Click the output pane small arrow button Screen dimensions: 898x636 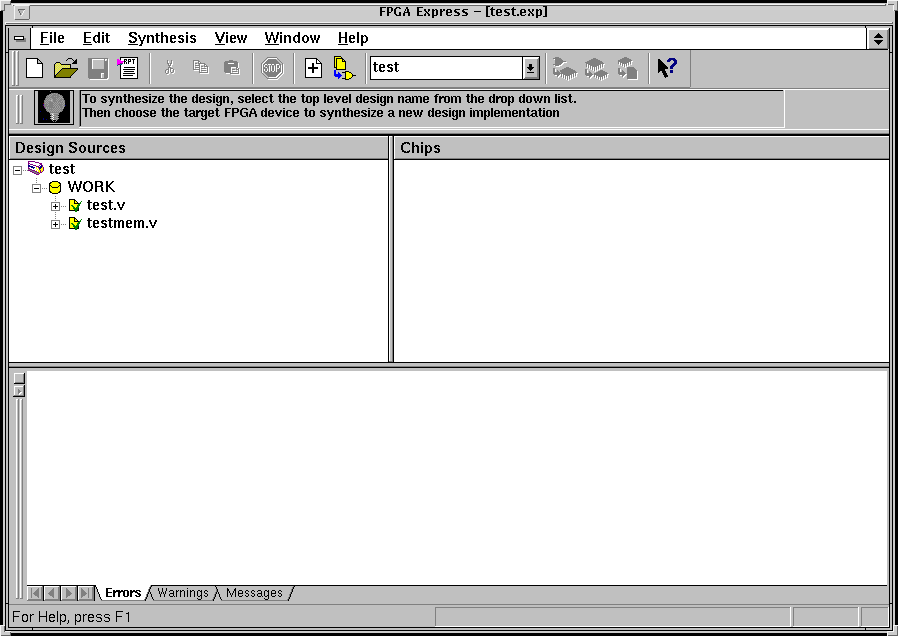coord(19,392)
